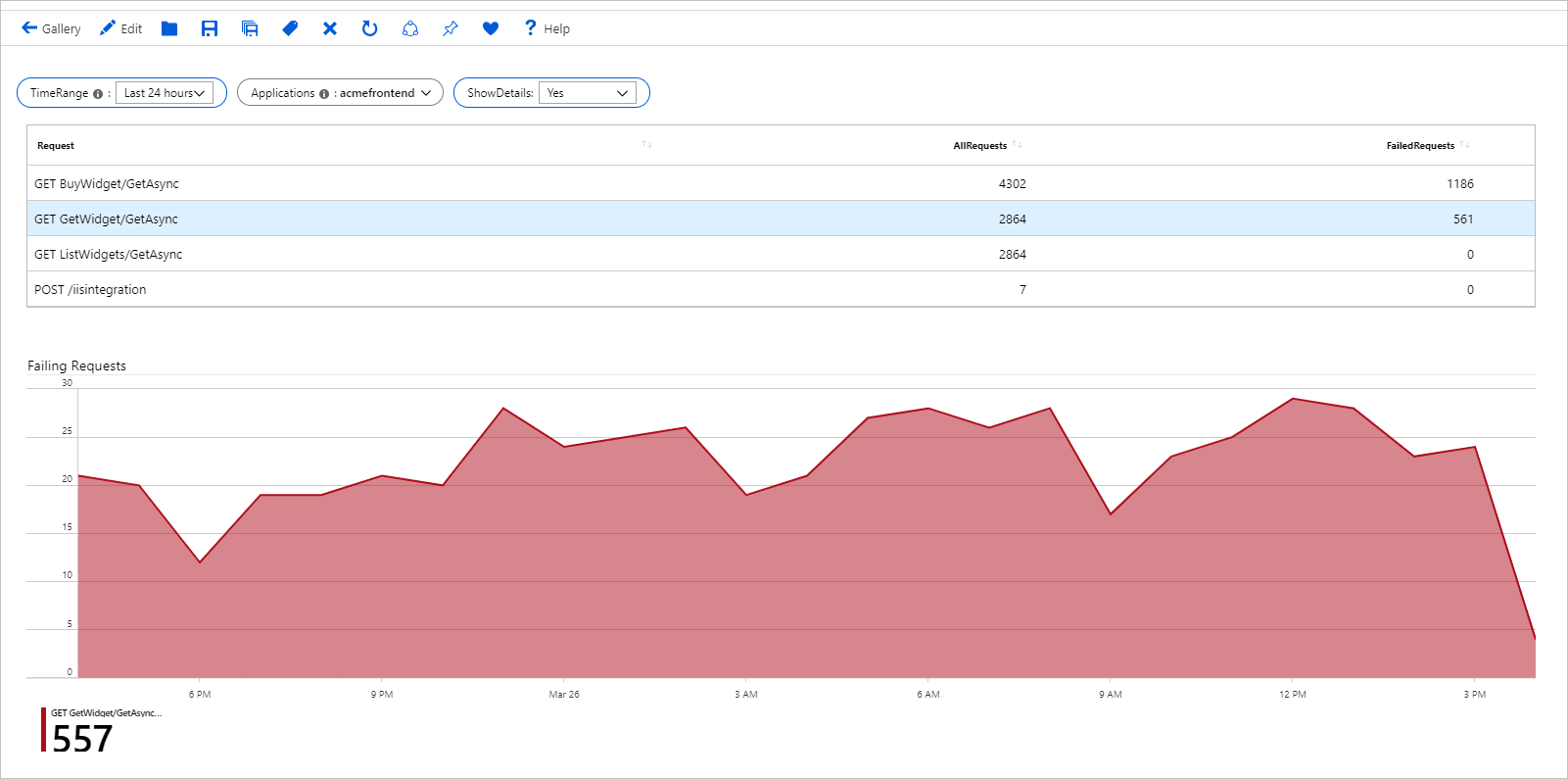
Task: Select the GET GetWidget/GetAsync table row
Action: click(781, 219)
